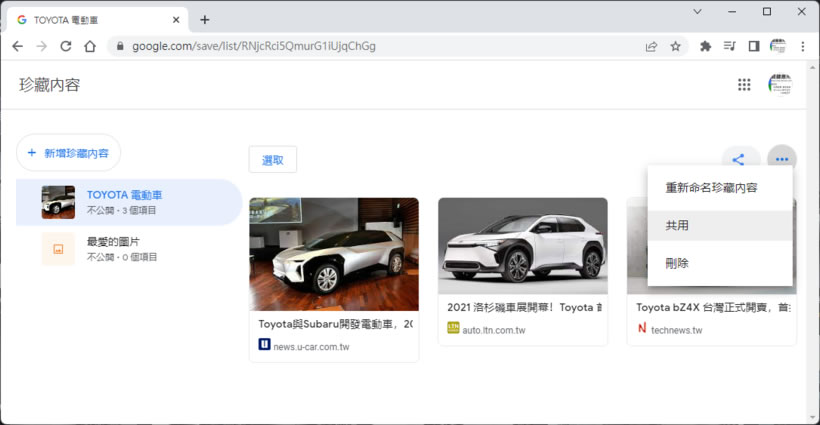820x425 pixels.
Task: Close the TOYOTA 電動車 browser tab
Action: pyautogui.click(x=176, y=20)
